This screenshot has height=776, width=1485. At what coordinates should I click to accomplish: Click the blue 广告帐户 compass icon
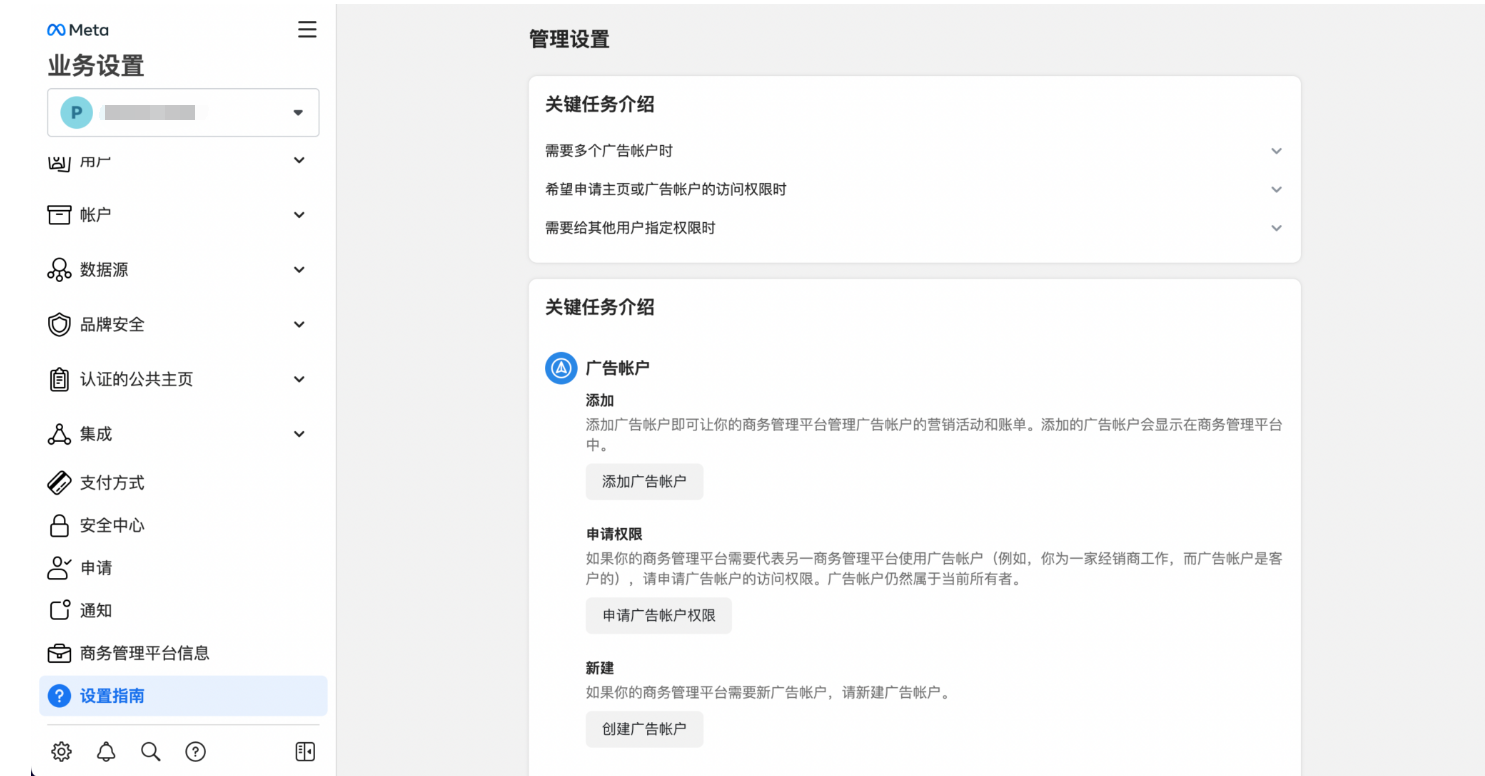click(561, 368)
